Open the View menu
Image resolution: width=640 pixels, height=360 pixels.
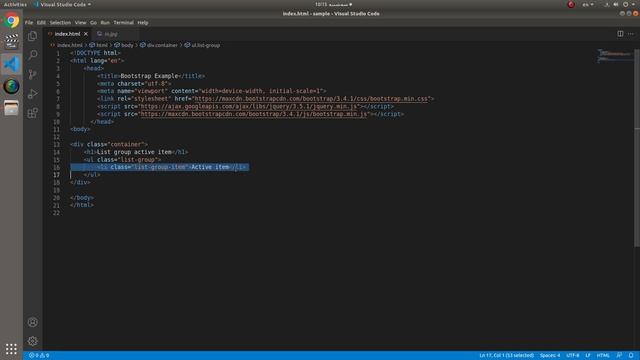pyautogui.click(x=80, y=22)
